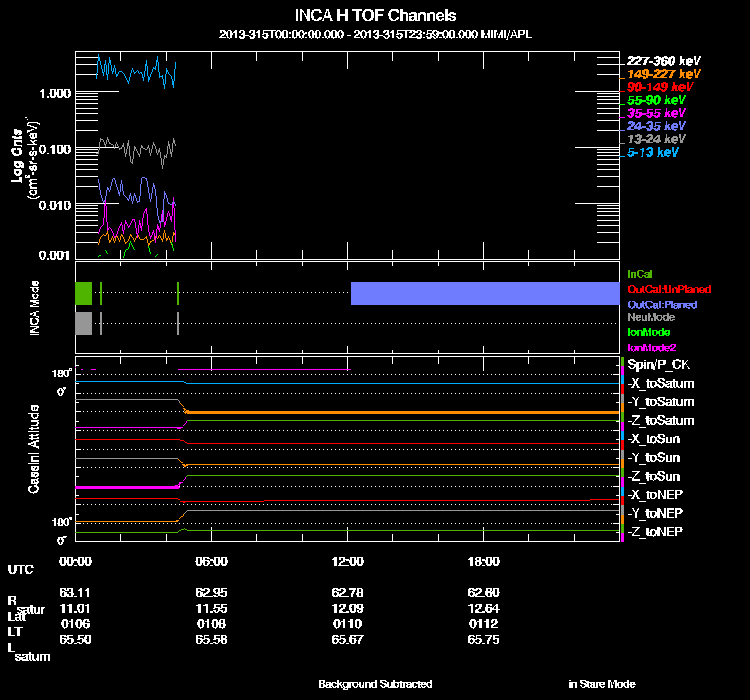Click the -Z_toSun attitude label
Image resolution: width=750 pixels, height=700 pixels.
coord(653,476)
